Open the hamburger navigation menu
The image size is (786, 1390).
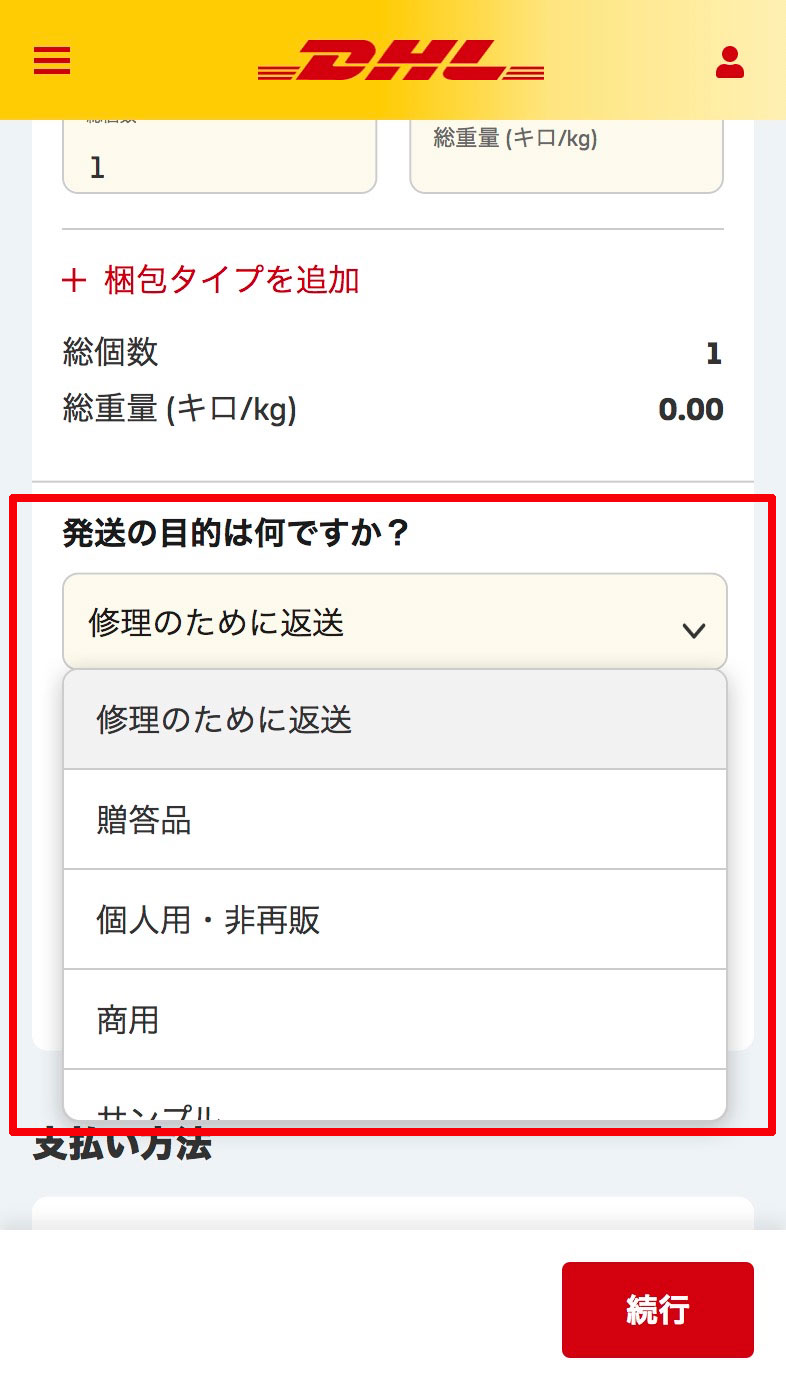(x=52, y=62)
